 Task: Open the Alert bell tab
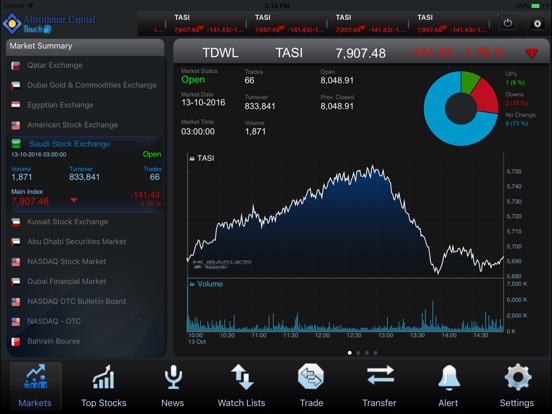448,386
